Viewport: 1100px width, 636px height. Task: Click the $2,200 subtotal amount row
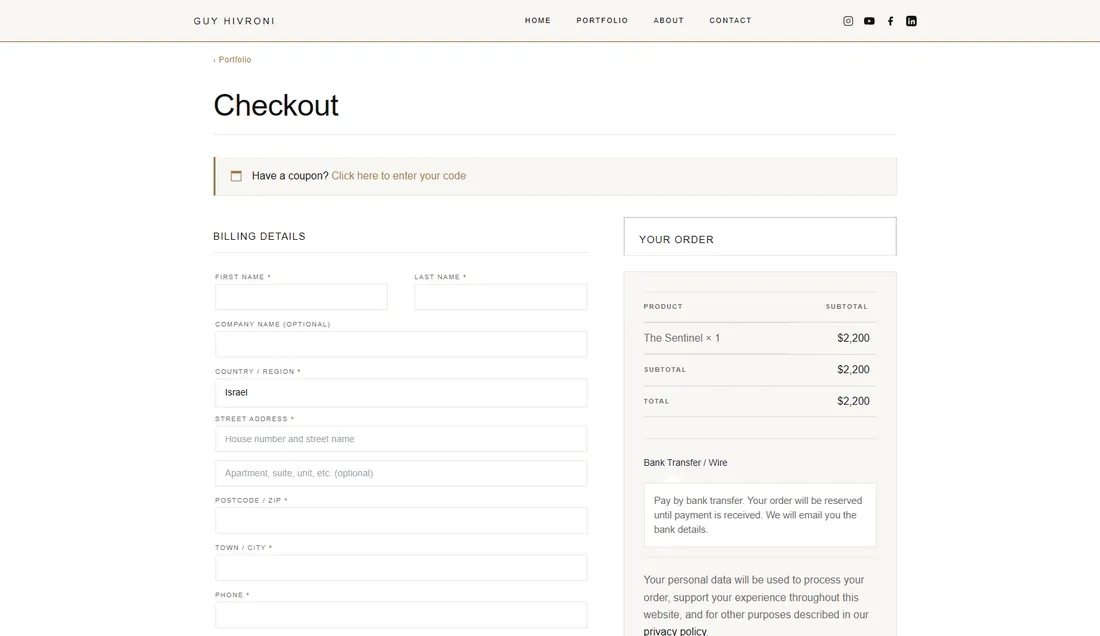coord(760,370)
